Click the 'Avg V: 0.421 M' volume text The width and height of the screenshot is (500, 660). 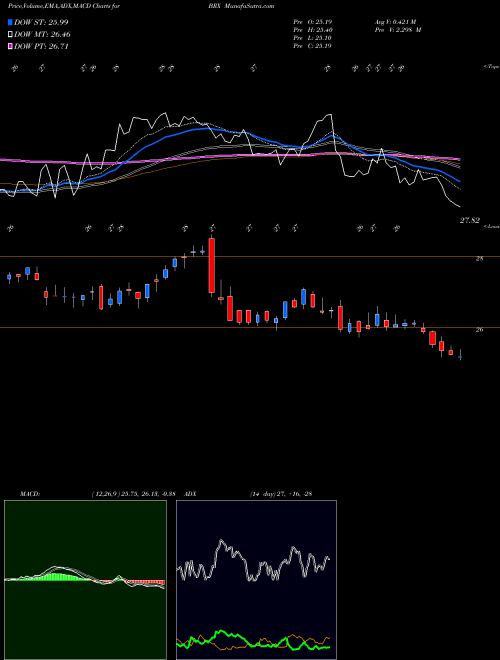click(395, 22)
